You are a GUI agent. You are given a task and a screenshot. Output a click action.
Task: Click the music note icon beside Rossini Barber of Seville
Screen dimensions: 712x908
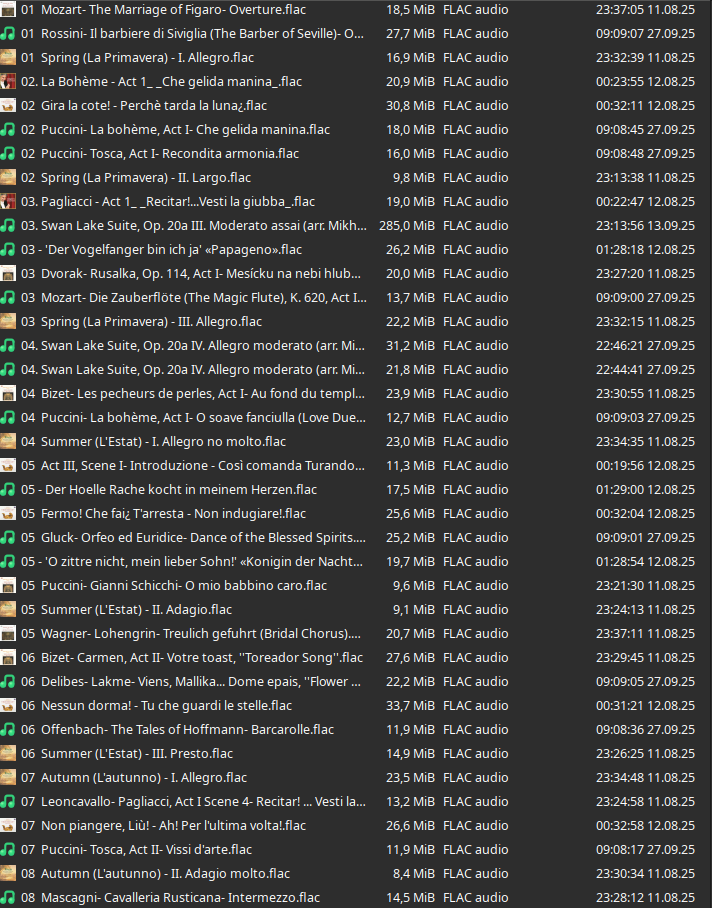pos(8,33)
